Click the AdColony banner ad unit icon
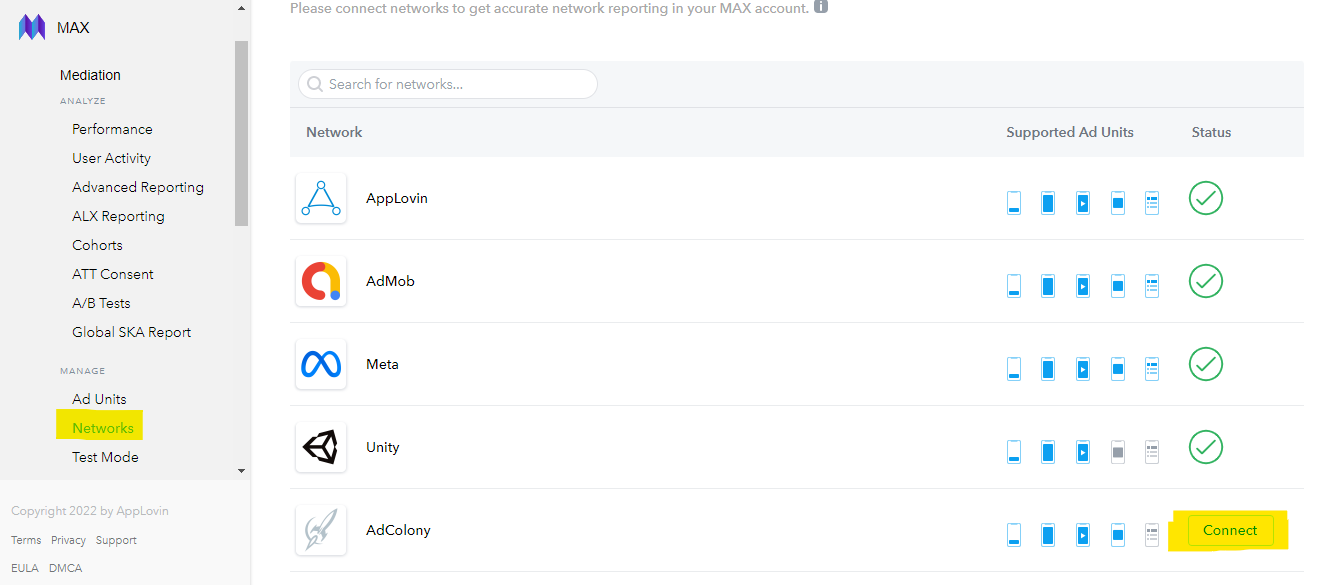1336x585 pixels. 1014,535
